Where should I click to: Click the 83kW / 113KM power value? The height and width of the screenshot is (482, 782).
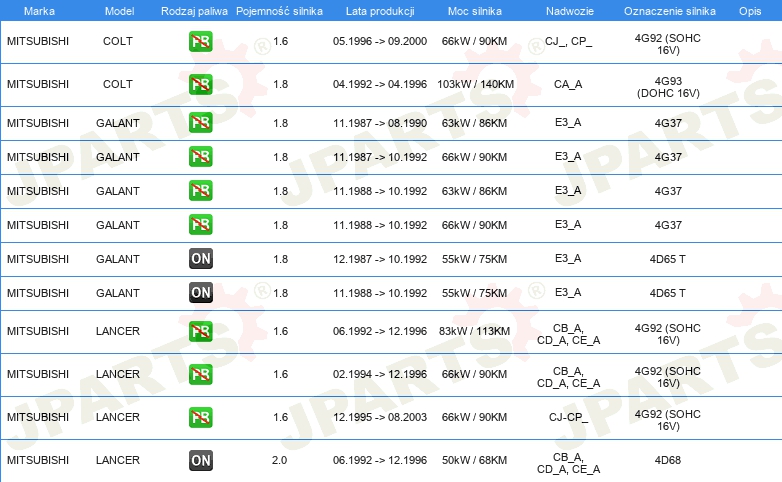tap(474, 331)
